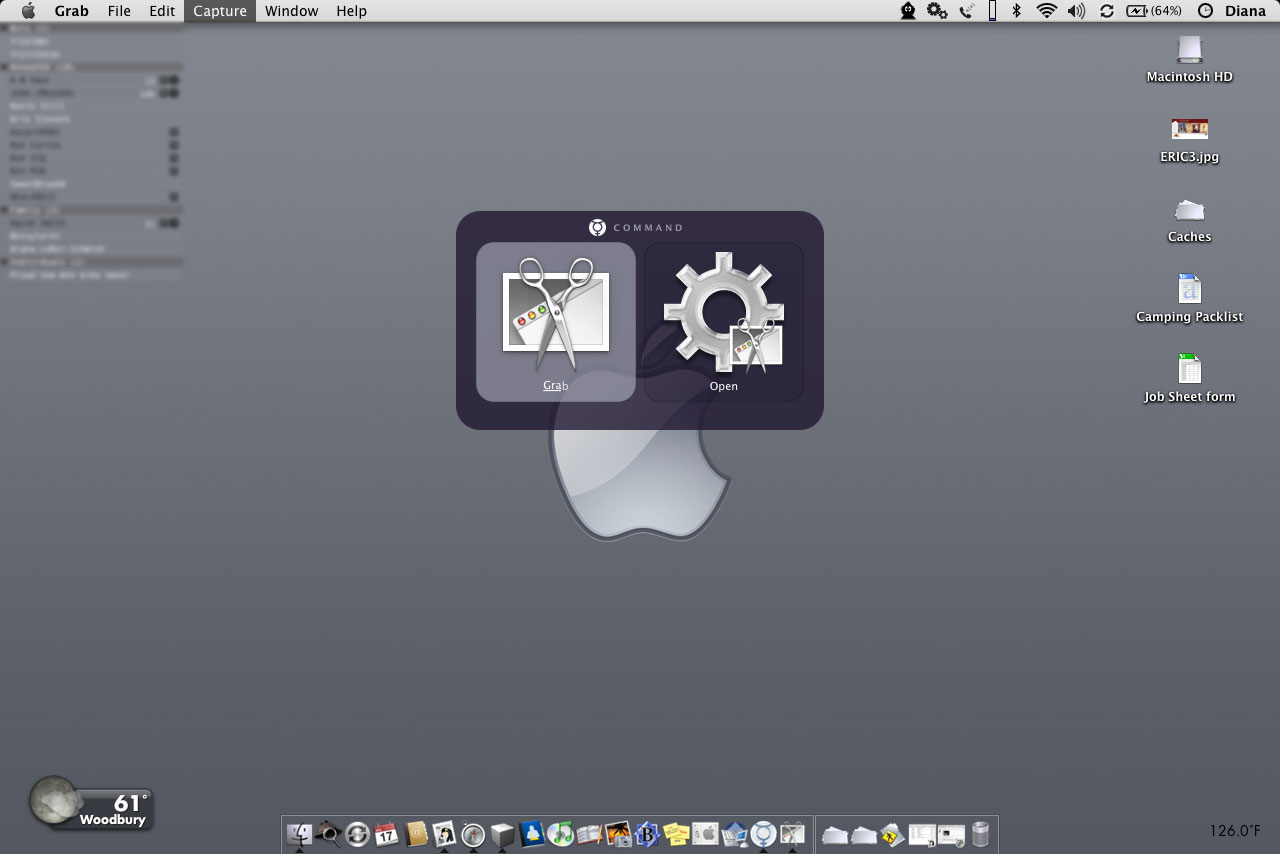Image resolution: width=1280 pixels, height=854 pixels.
Task: Launch iTunes from the Dock
Action: pos(560,833)
